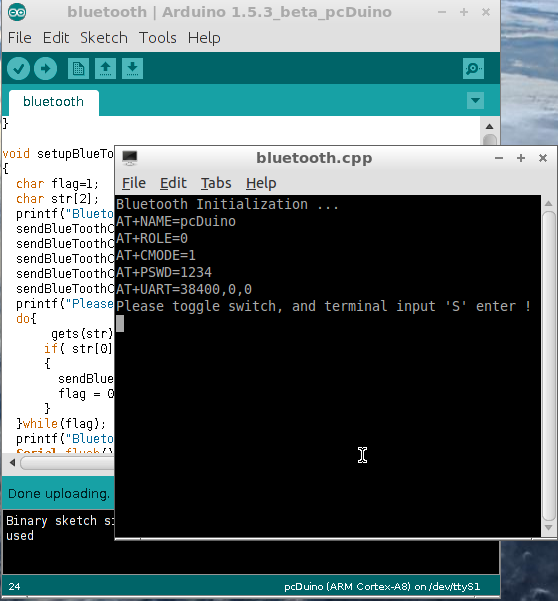Click 'char str[2];' code line
This screenshot has height=601, width=558.
coord(57,199)
